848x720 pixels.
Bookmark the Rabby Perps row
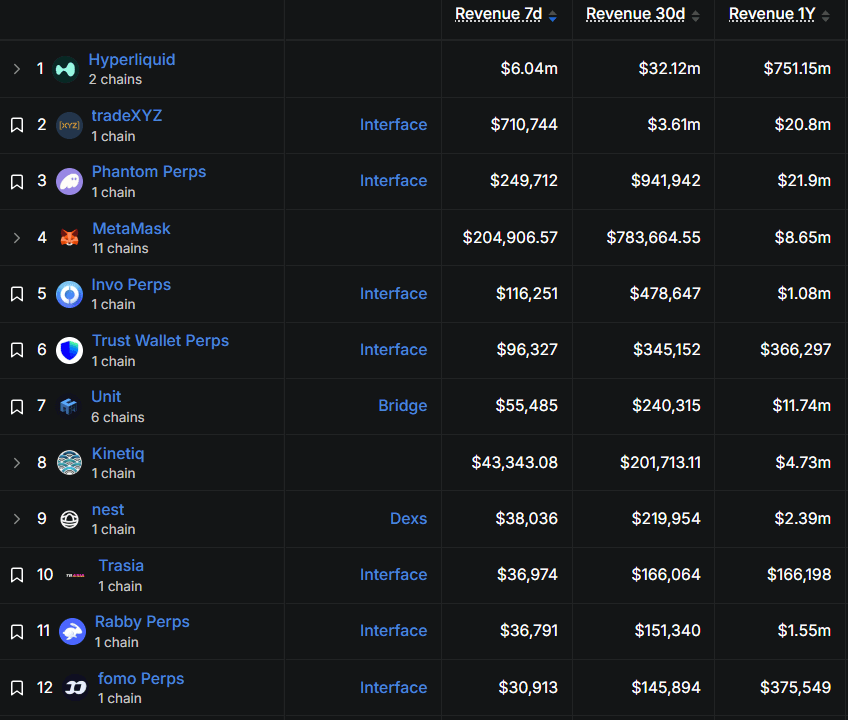(x=17, y=631)
